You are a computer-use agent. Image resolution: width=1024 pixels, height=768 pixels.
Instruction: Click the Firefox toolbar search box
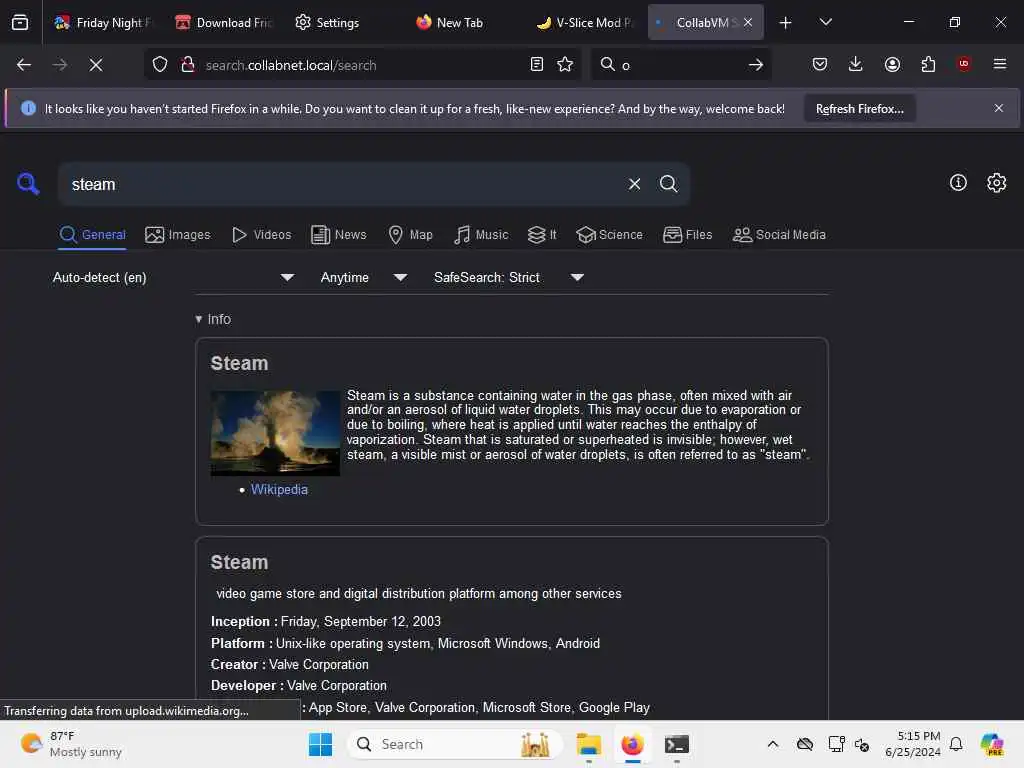679,65
